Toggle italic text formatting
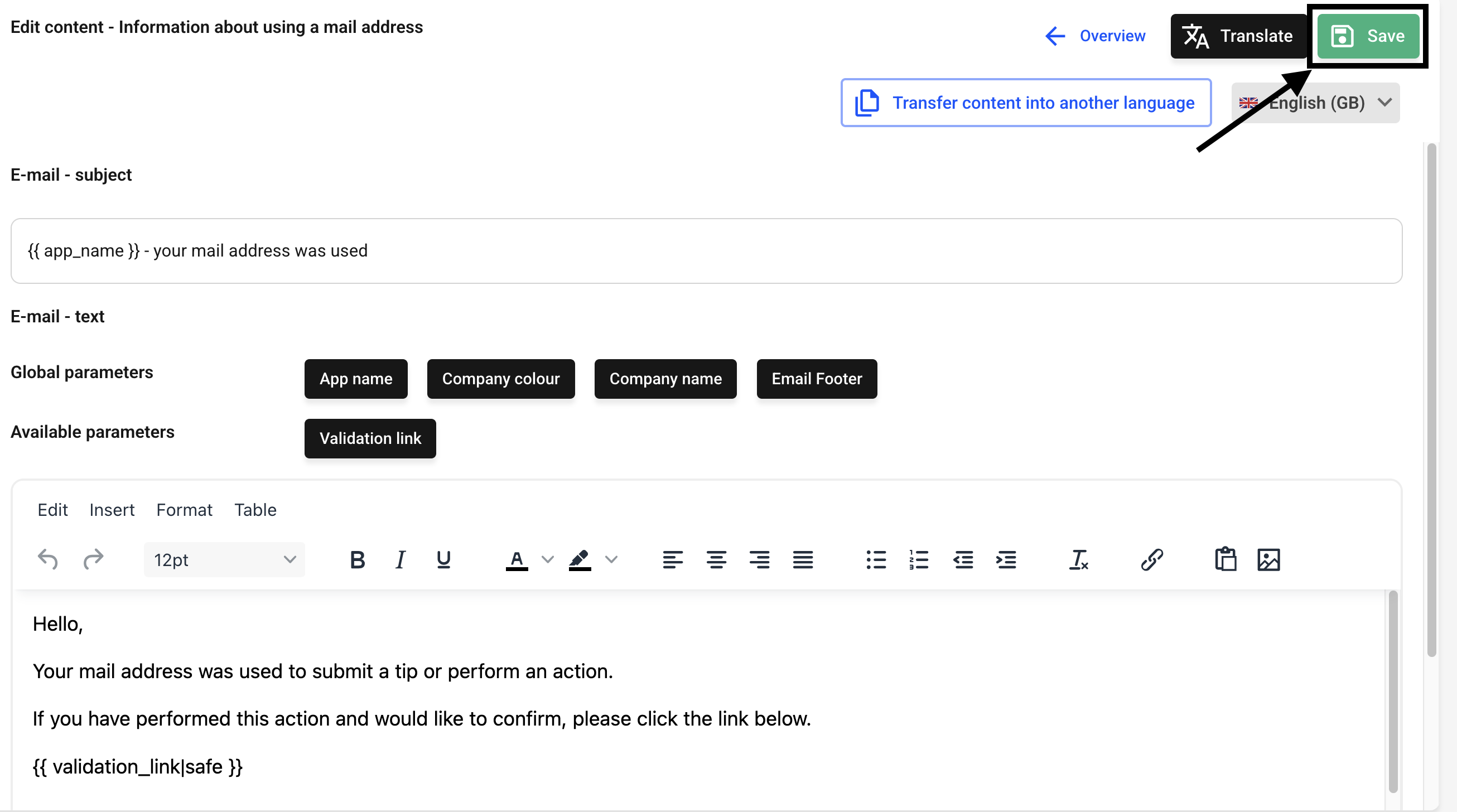1457x812 pixels. (400, 560)
